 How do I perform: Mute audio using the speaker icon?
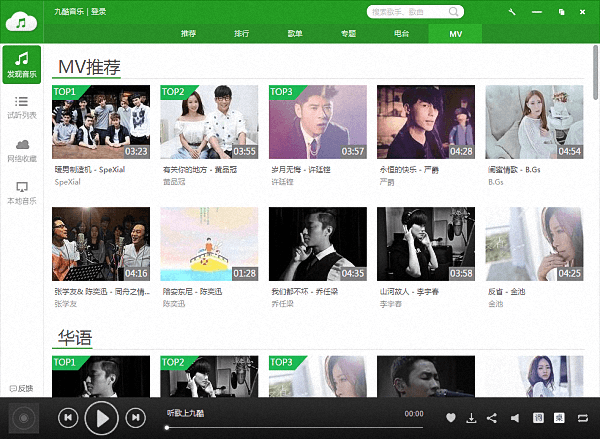tap(515, 418)
